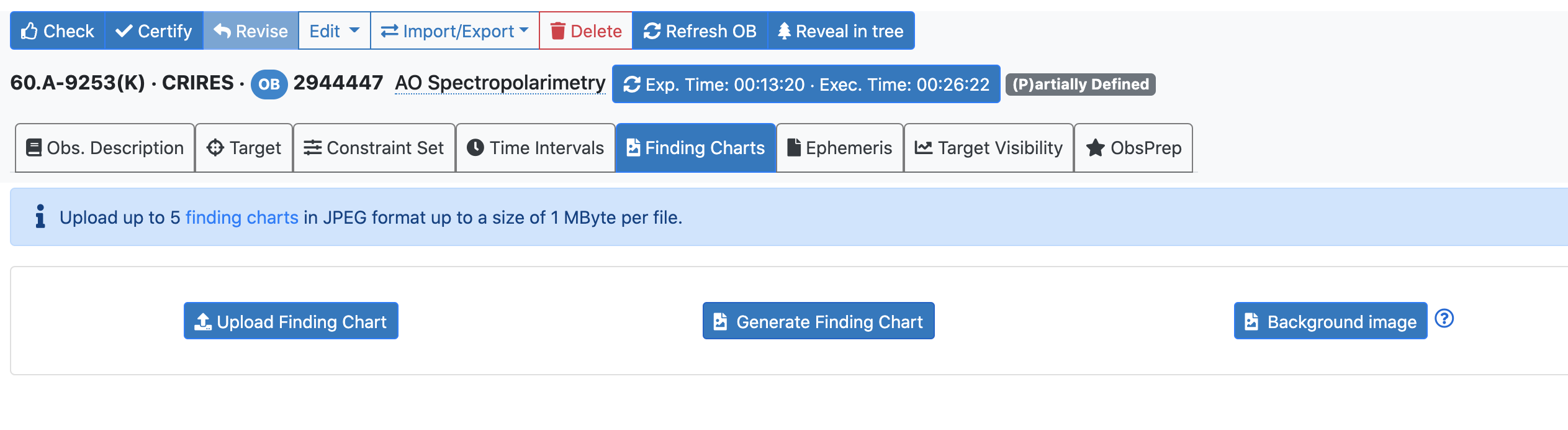This screenshot has width=1568, height=430.
Task: Refresh the Exp. Time and Exec. Time
Action: 805,85
